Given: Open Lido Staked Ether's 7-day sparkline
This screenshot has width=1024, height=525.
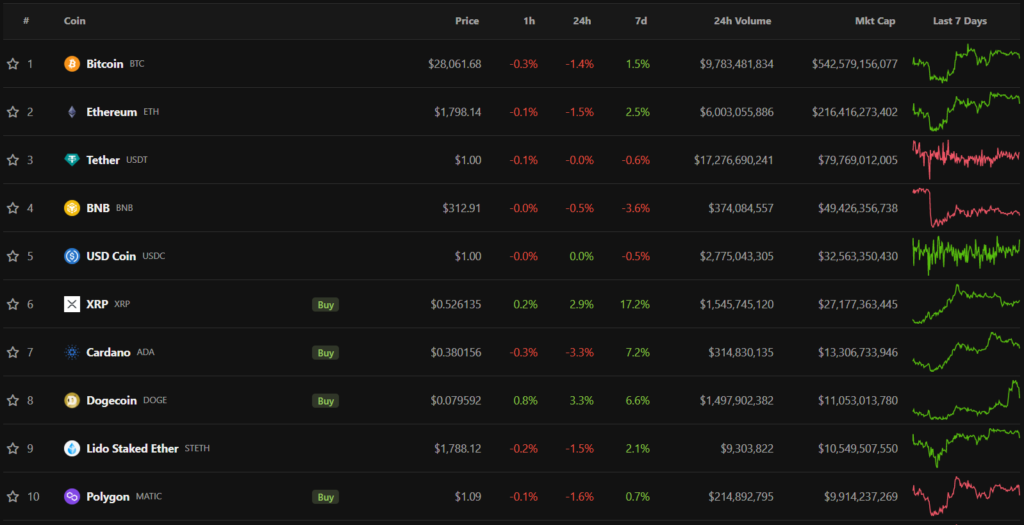Looking at the screenshot, I should [x=966, y=448].
